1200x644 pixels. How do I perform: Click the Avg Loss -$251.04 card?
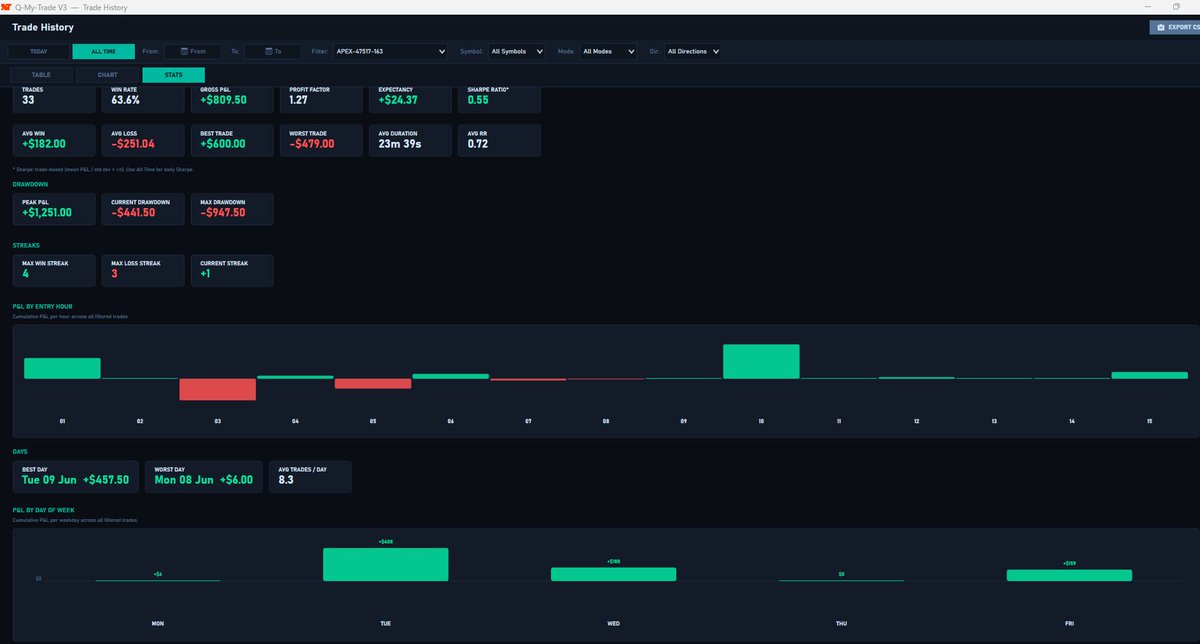pos(143,140)
